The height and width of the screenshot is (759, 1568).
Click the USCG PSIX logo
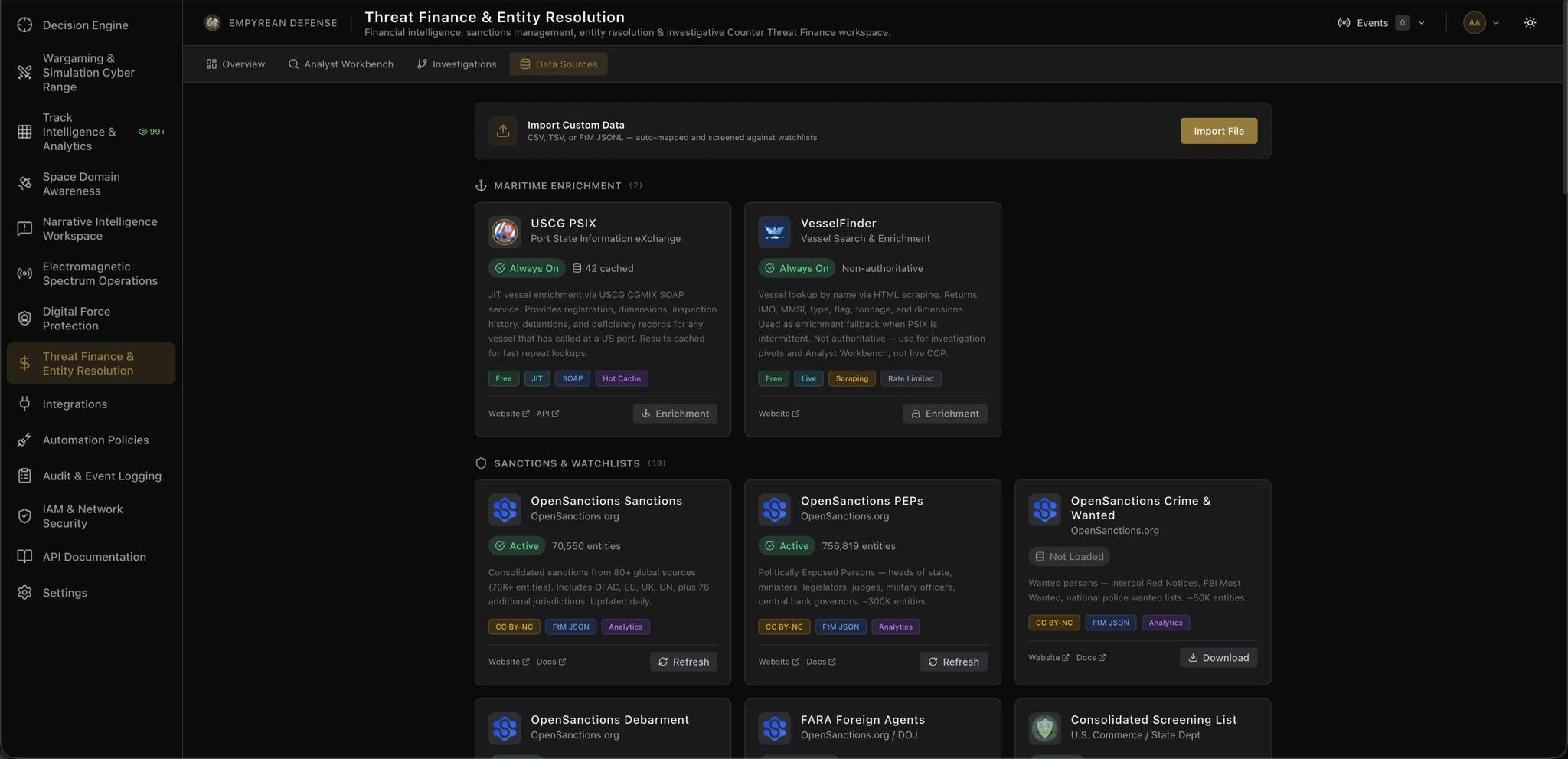coord(505,231)
